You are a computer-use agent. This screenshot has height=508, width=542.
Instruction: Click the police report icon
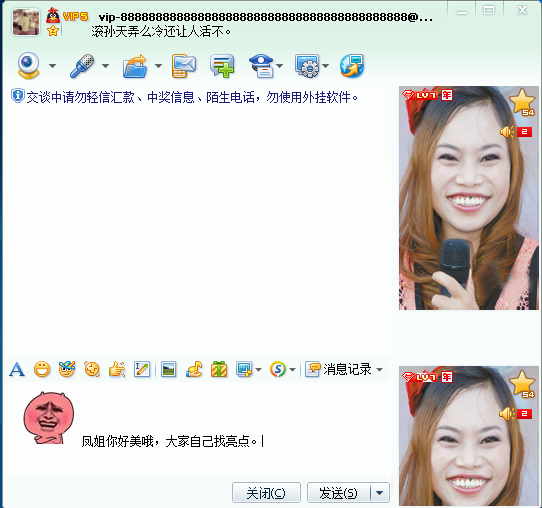tap(262, 66)
